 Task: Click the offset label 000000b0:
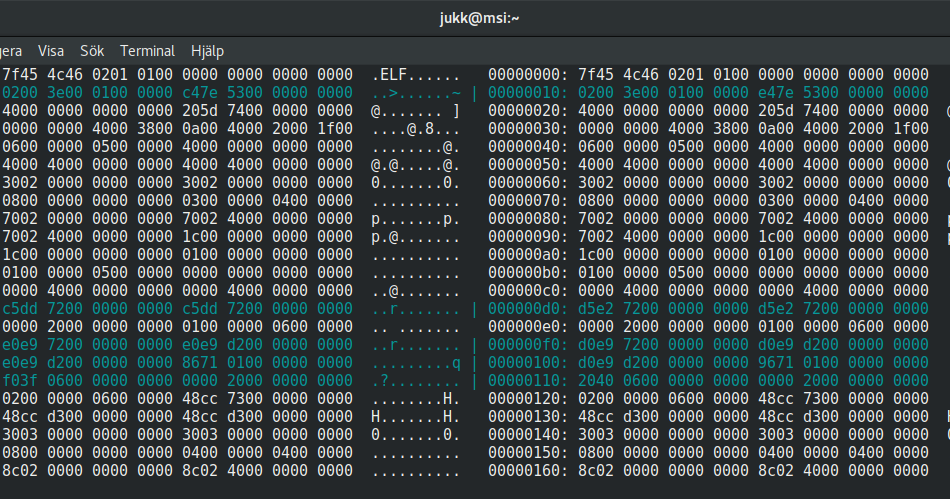[528, 273]
